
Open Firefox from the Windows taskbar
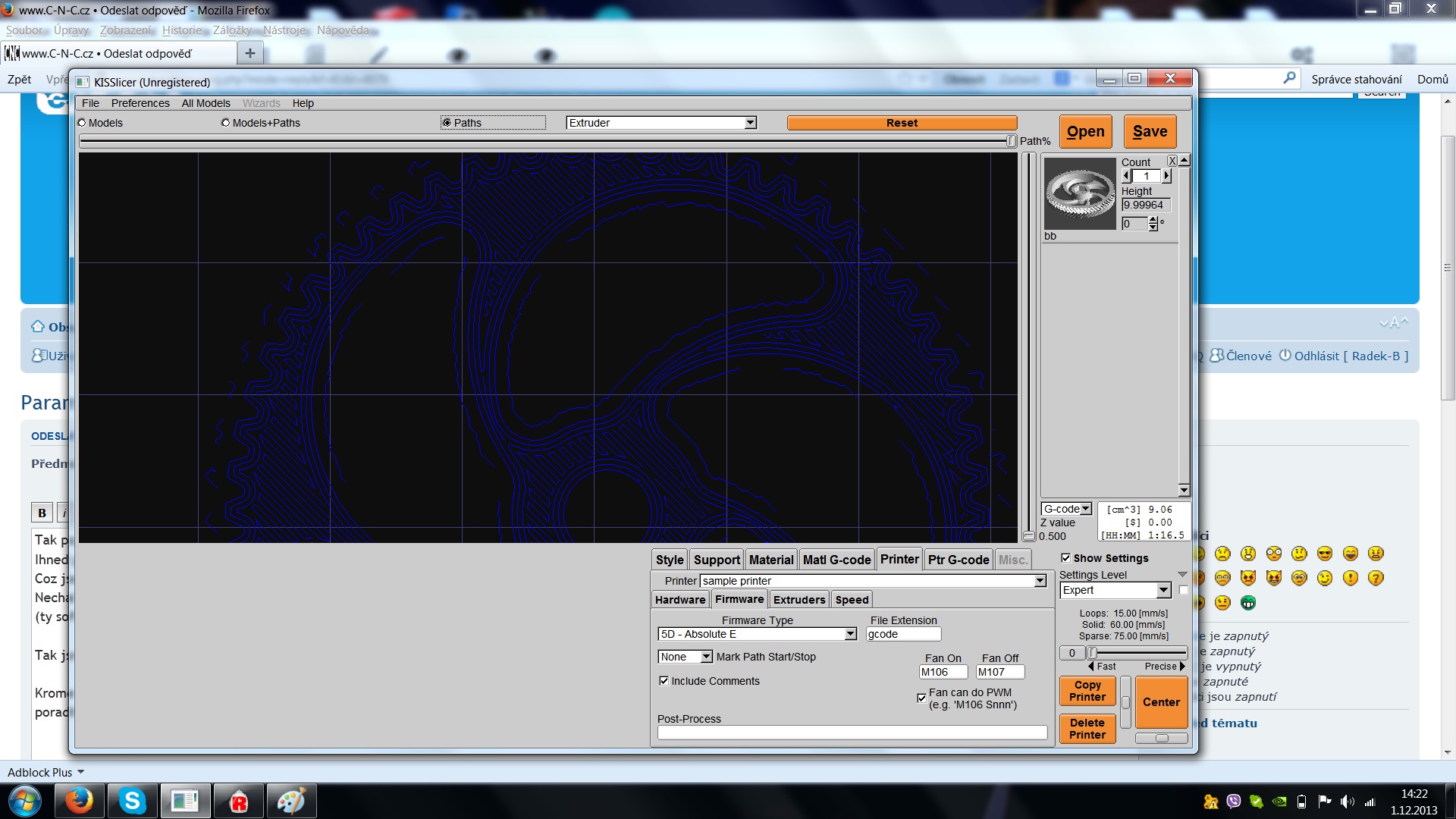click(78, 801)
